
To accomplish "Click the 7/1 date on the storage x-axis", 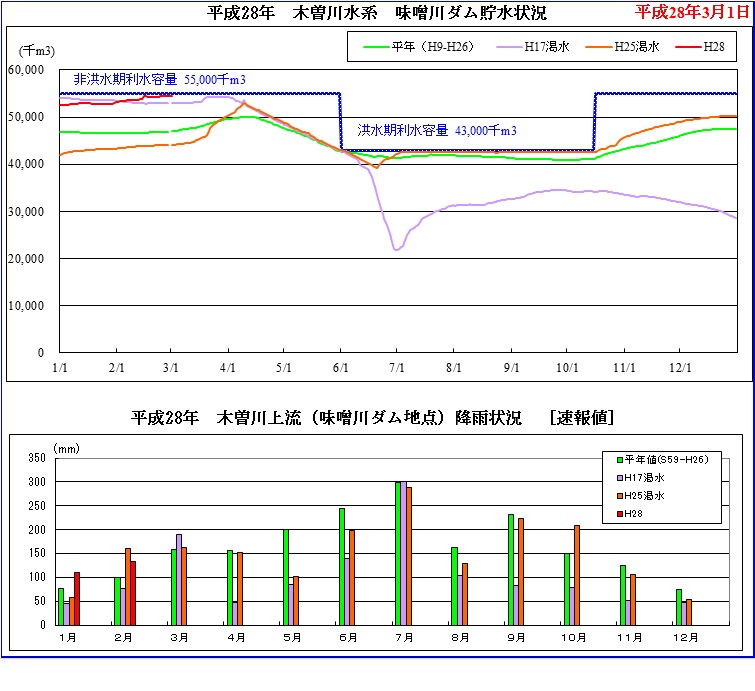I will (x=397, y=368).
